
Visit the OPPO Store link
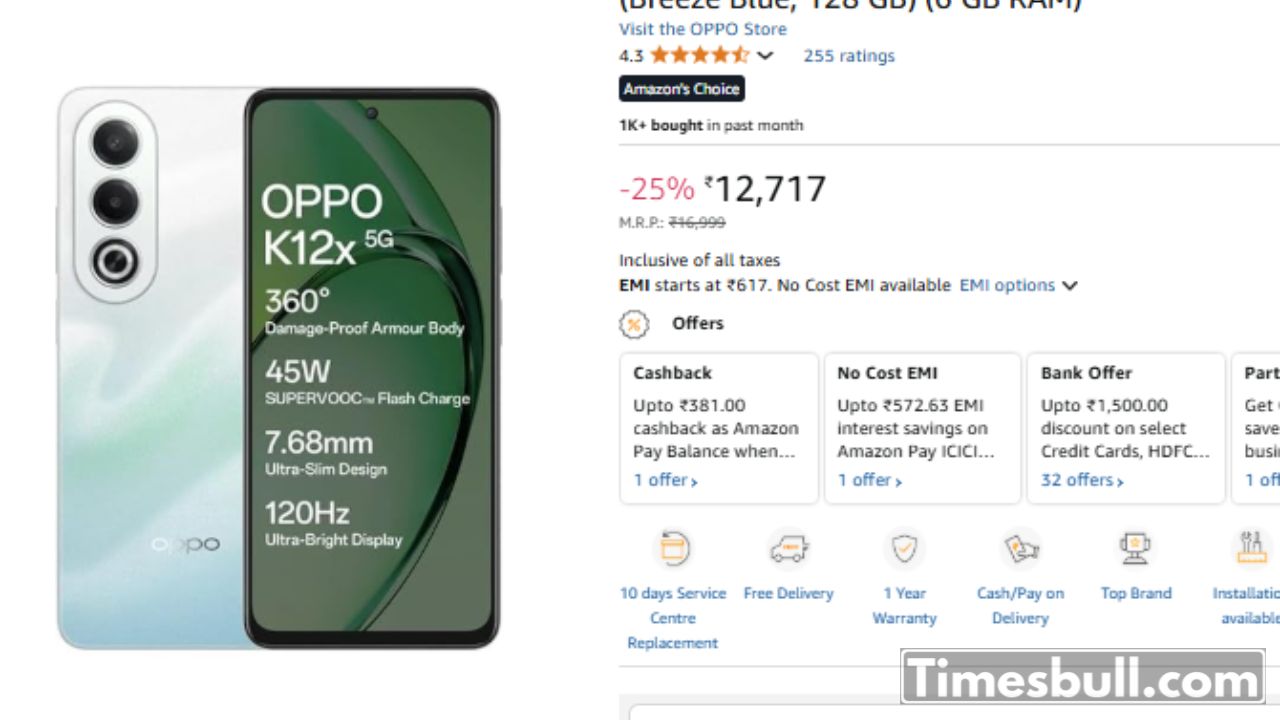click(702, 30)
